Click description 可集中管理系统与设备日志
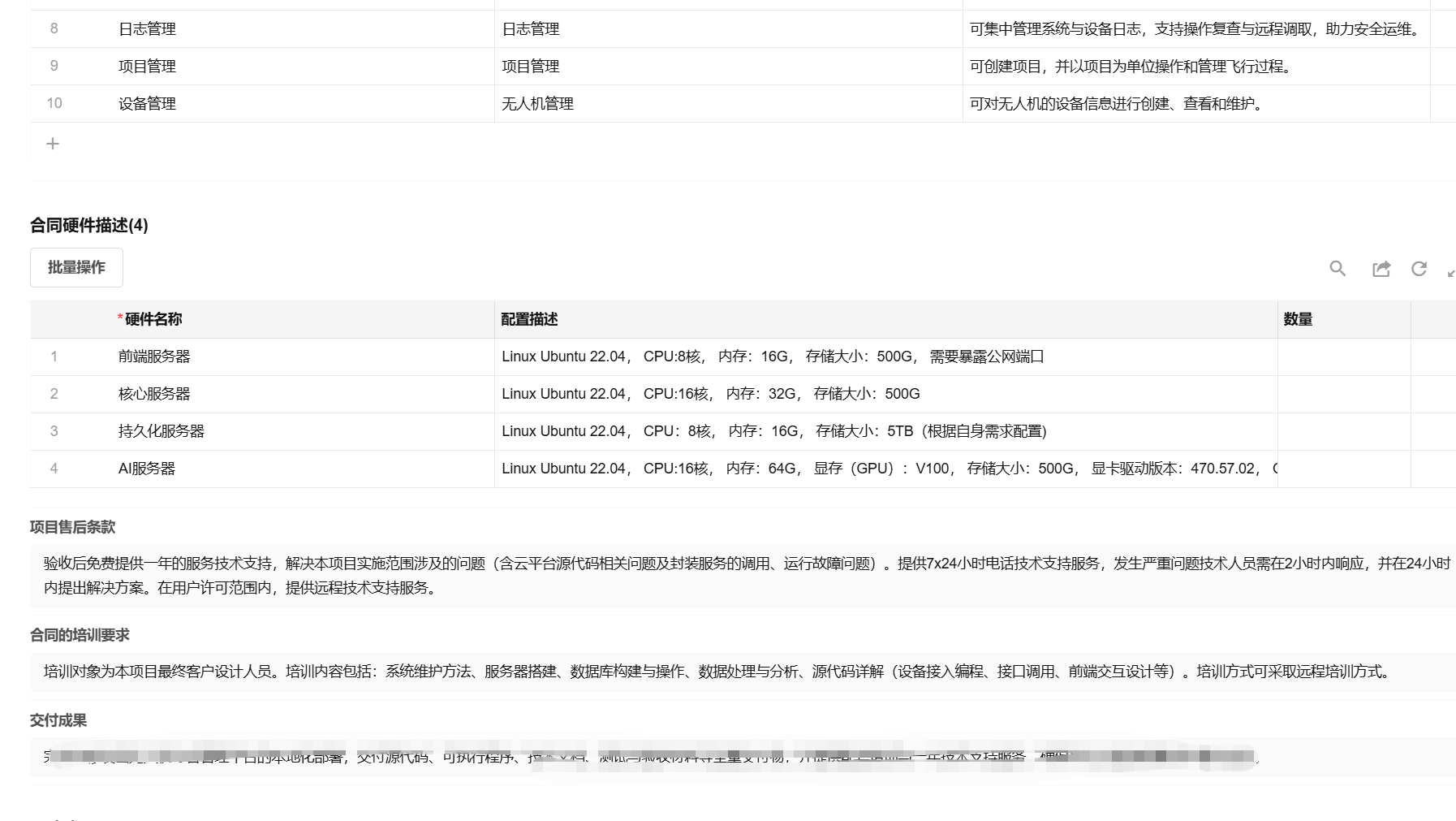Viewport: 1456px width, 821px height. pyautogui.click(x=1196, y=29)
